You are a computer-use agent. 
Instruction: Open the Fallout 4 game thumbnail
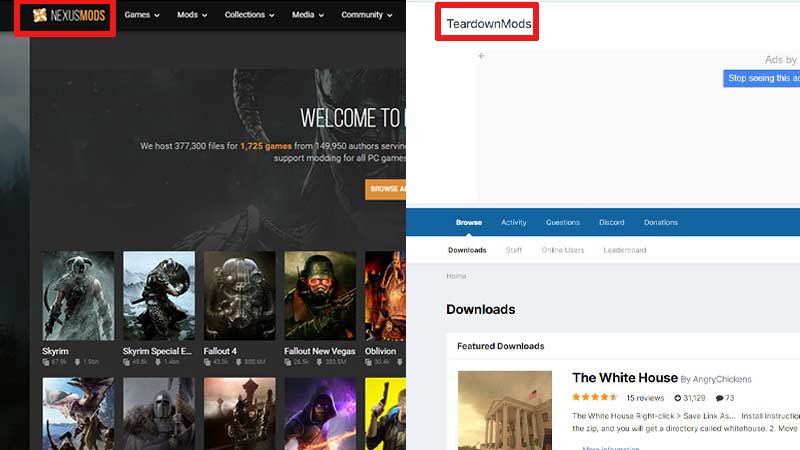239,295
